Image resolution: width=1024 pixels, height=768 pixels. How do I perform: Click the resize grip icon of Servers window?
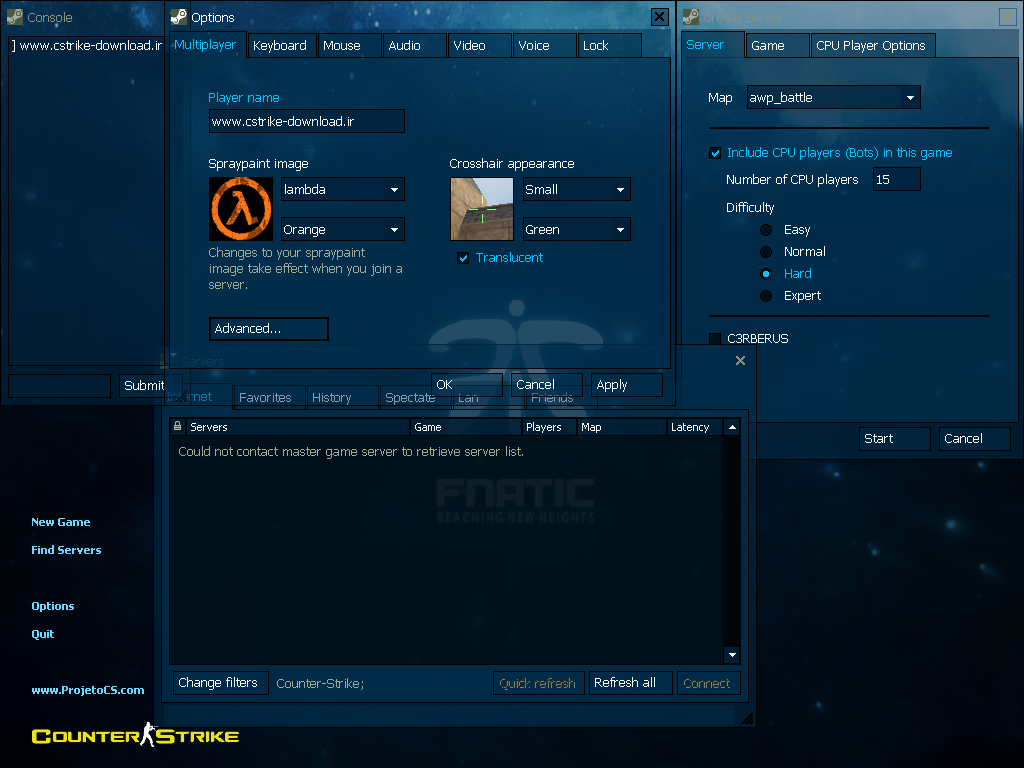click(x=747, y=718)
